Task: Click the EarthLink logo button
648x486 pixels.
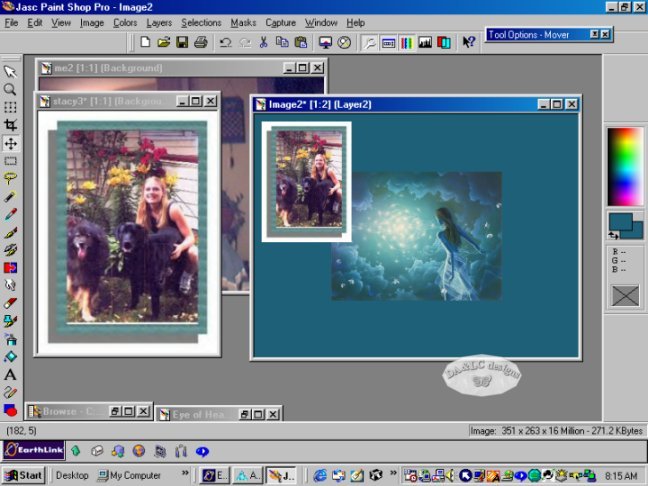Action: point(33,450)
